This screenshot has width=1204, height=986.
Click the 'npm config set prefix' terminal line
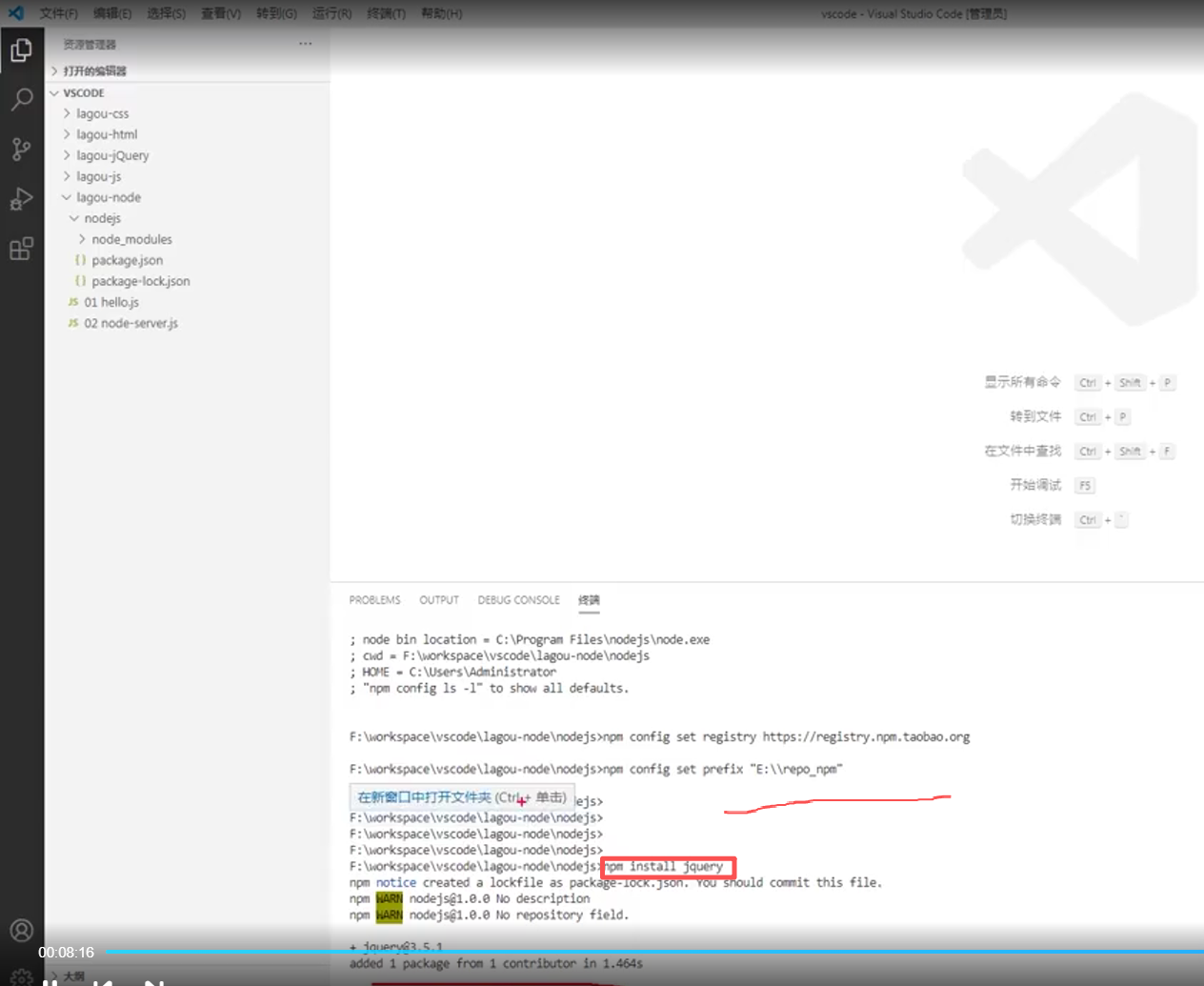click(x=596, y=769)
